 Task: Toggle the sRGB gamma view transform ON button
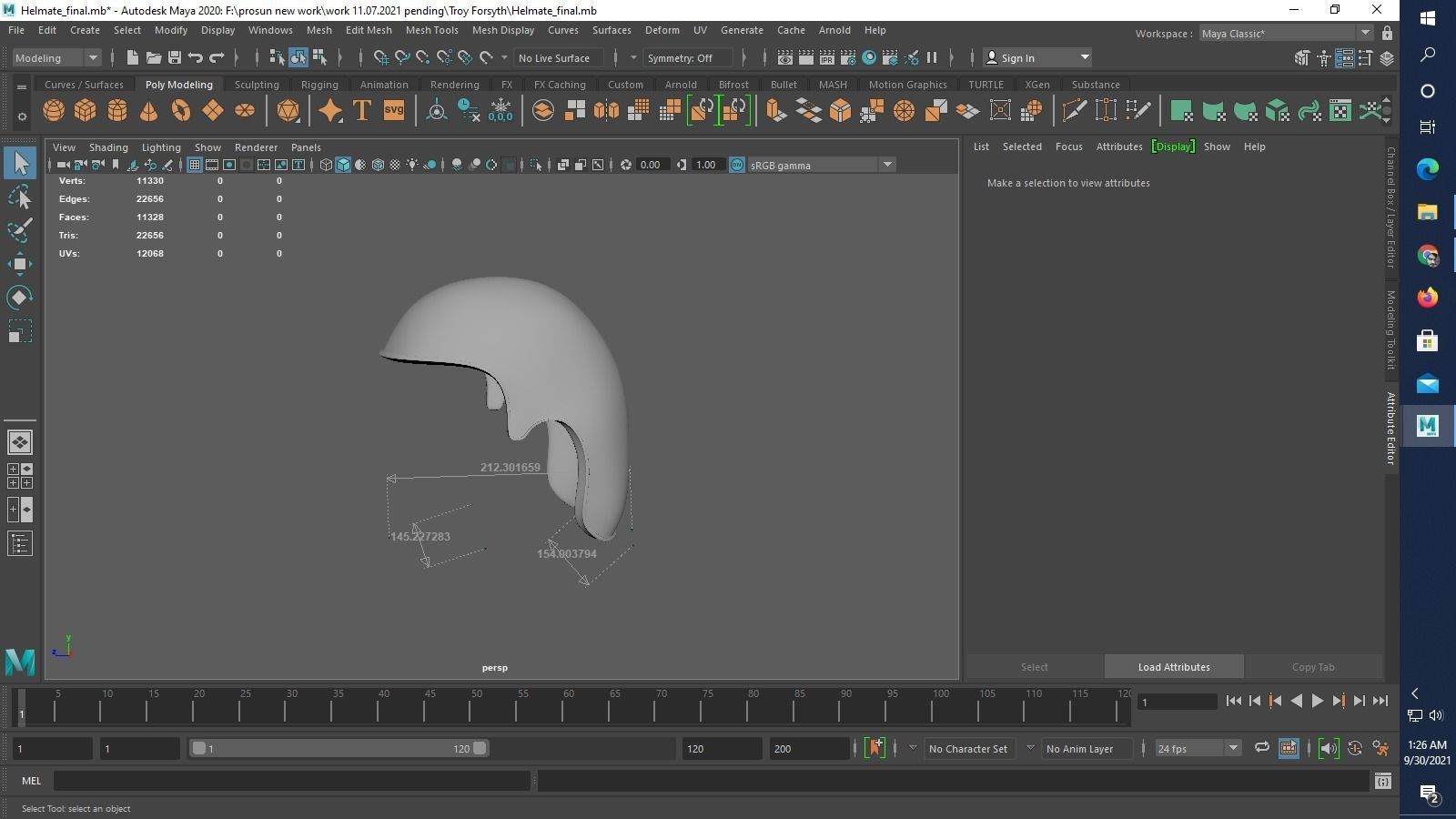[x=737, y=165]
